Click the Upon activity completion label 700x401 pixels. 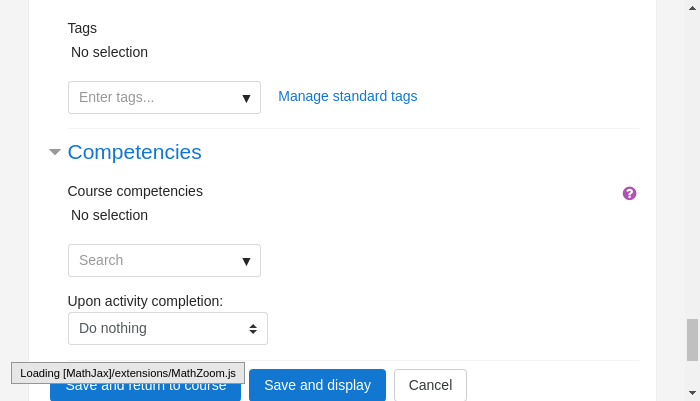[x=145, y=301]
